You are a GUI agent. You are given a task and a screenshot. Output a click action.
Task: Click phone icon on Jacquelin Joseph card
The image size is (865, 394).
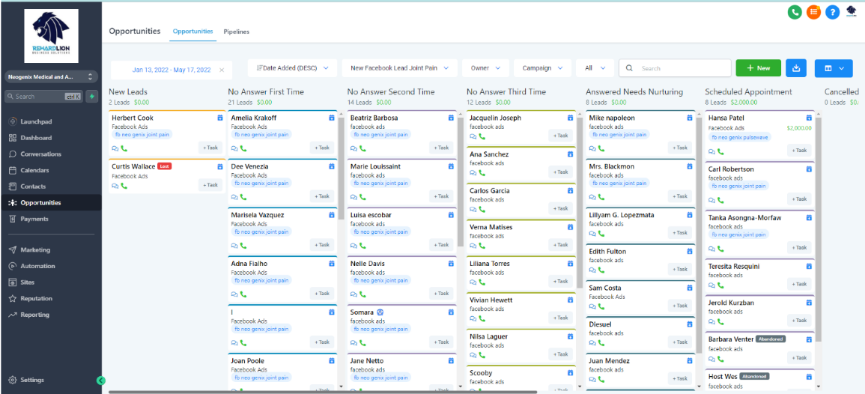(x=482, y=136)
